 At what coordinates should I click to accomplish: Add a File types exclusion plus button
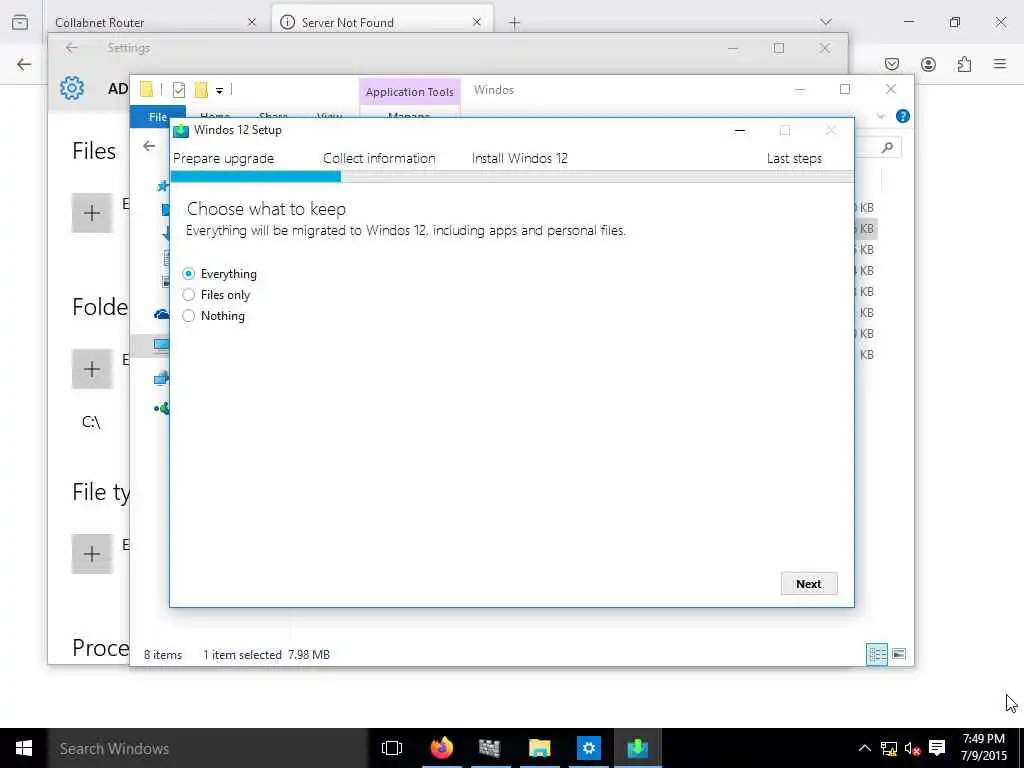[92, 554]
